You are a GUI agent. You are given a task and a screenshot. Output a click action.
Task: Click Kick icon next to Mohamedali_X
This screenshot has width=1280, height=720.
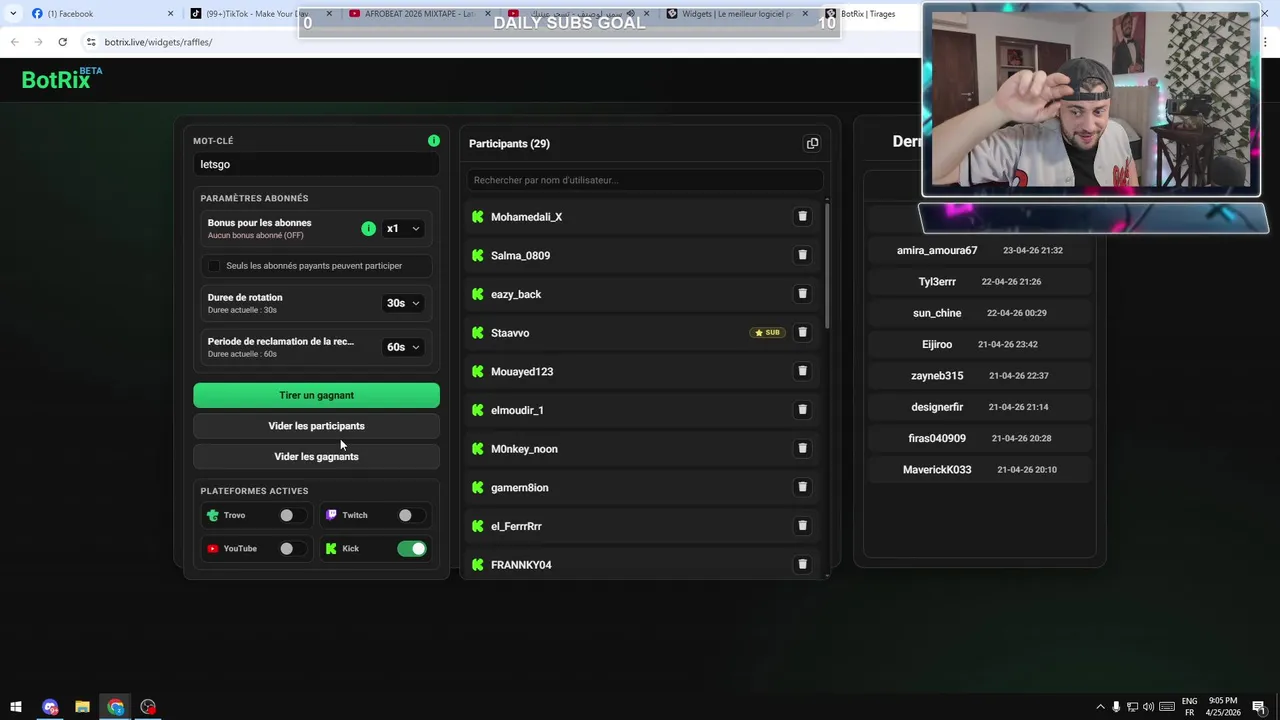click(x=478, y=217)
